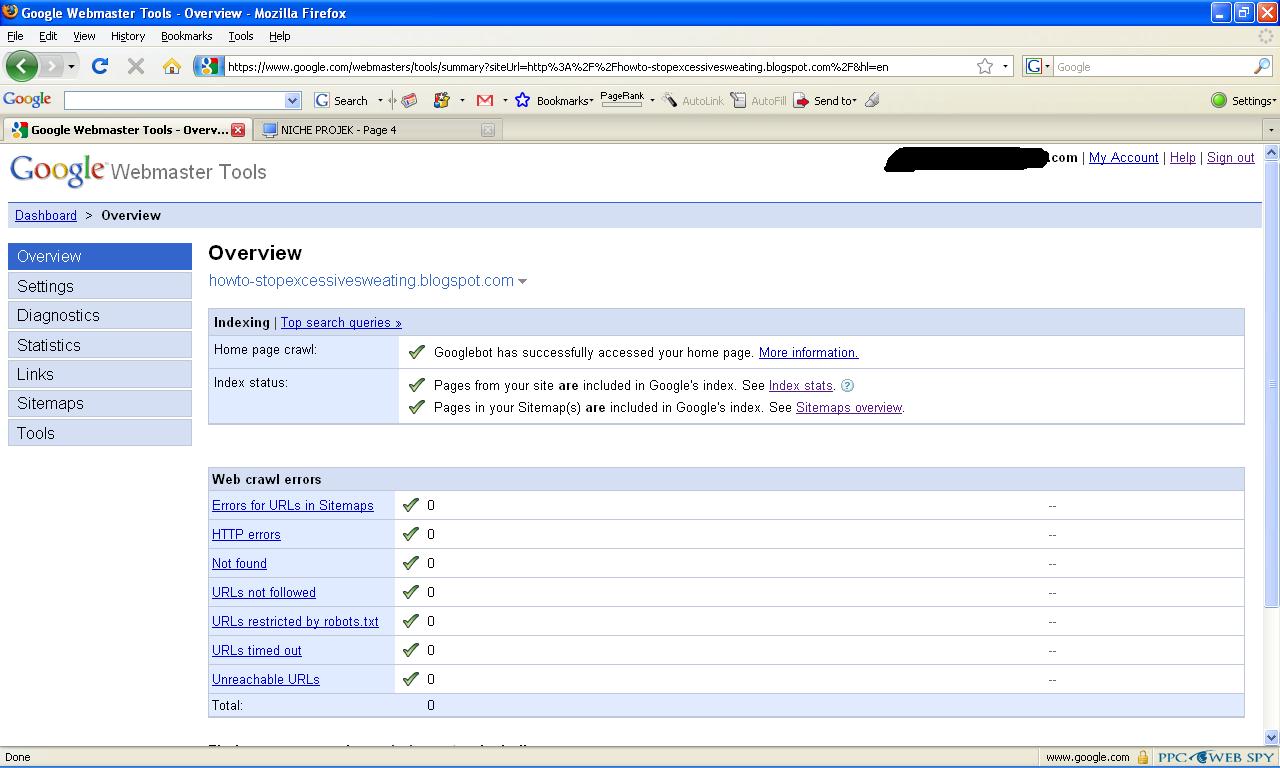Open Top search queries link
The image size is (1280, 768).
point(341,322)
